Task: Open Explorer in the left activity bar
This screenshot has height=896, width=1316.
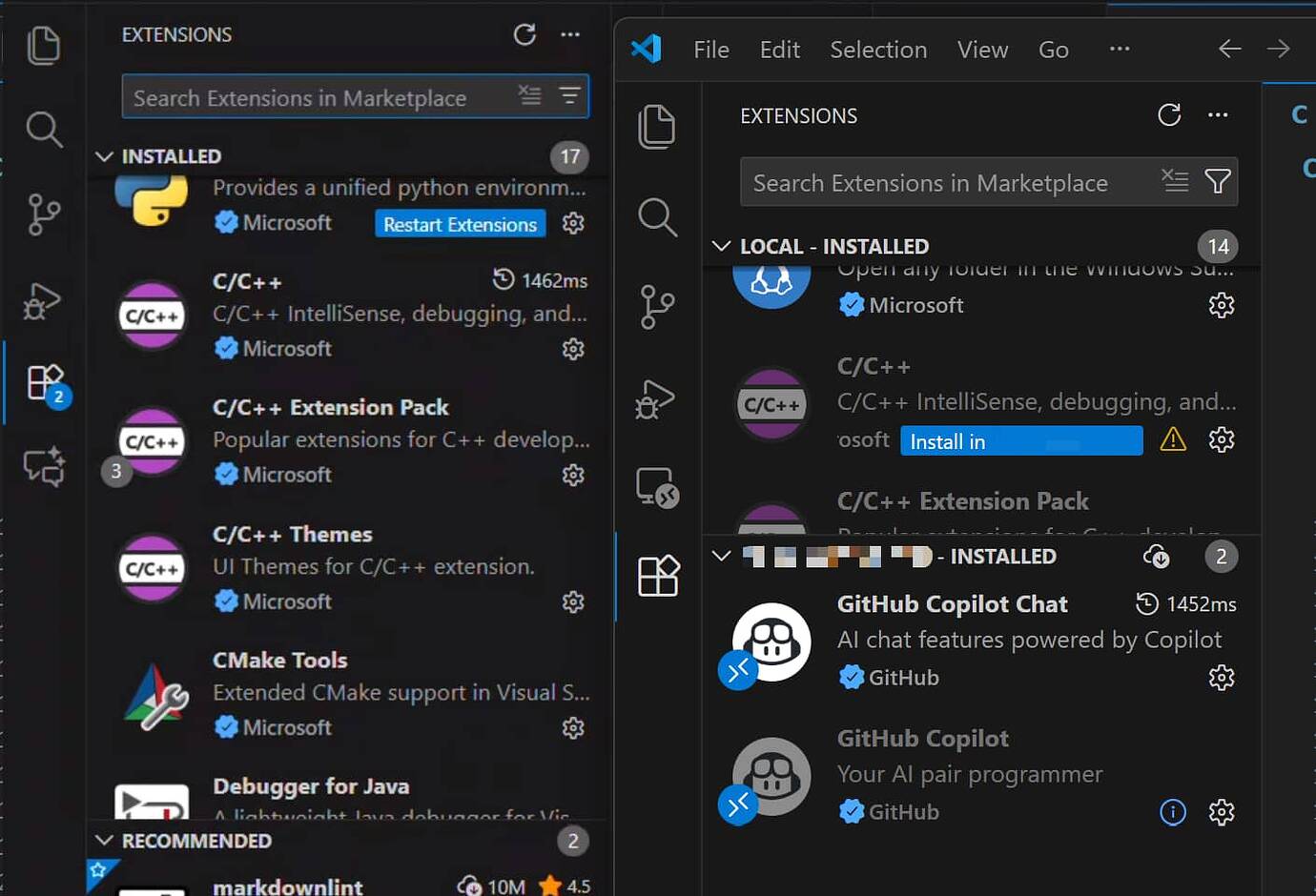Action: [x=44, y=46]
